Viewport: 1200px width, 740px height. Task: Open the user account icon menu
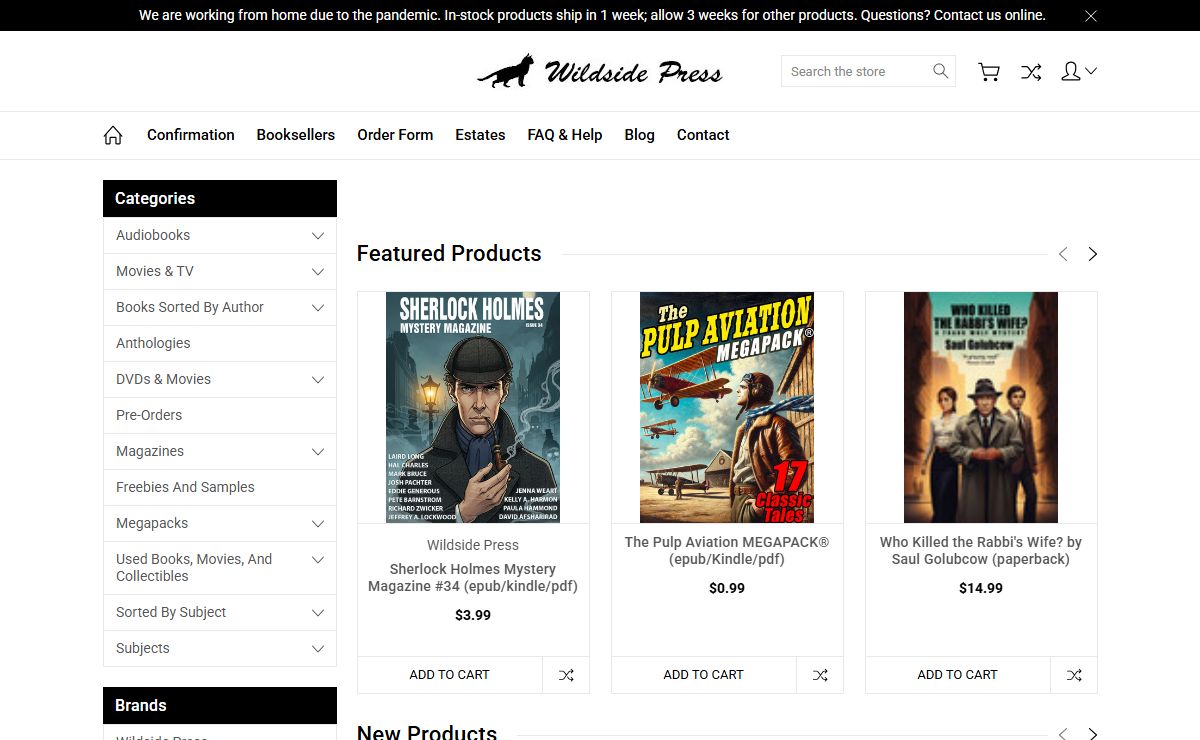[1077, 72]
